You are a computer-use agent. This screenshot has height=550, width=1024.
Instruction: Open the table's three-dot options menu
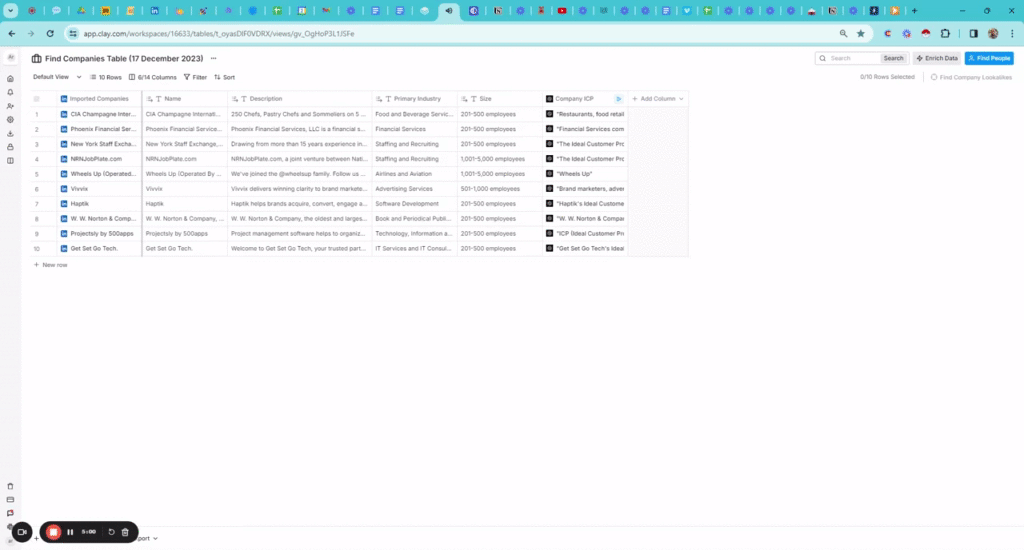pos(213,59)
